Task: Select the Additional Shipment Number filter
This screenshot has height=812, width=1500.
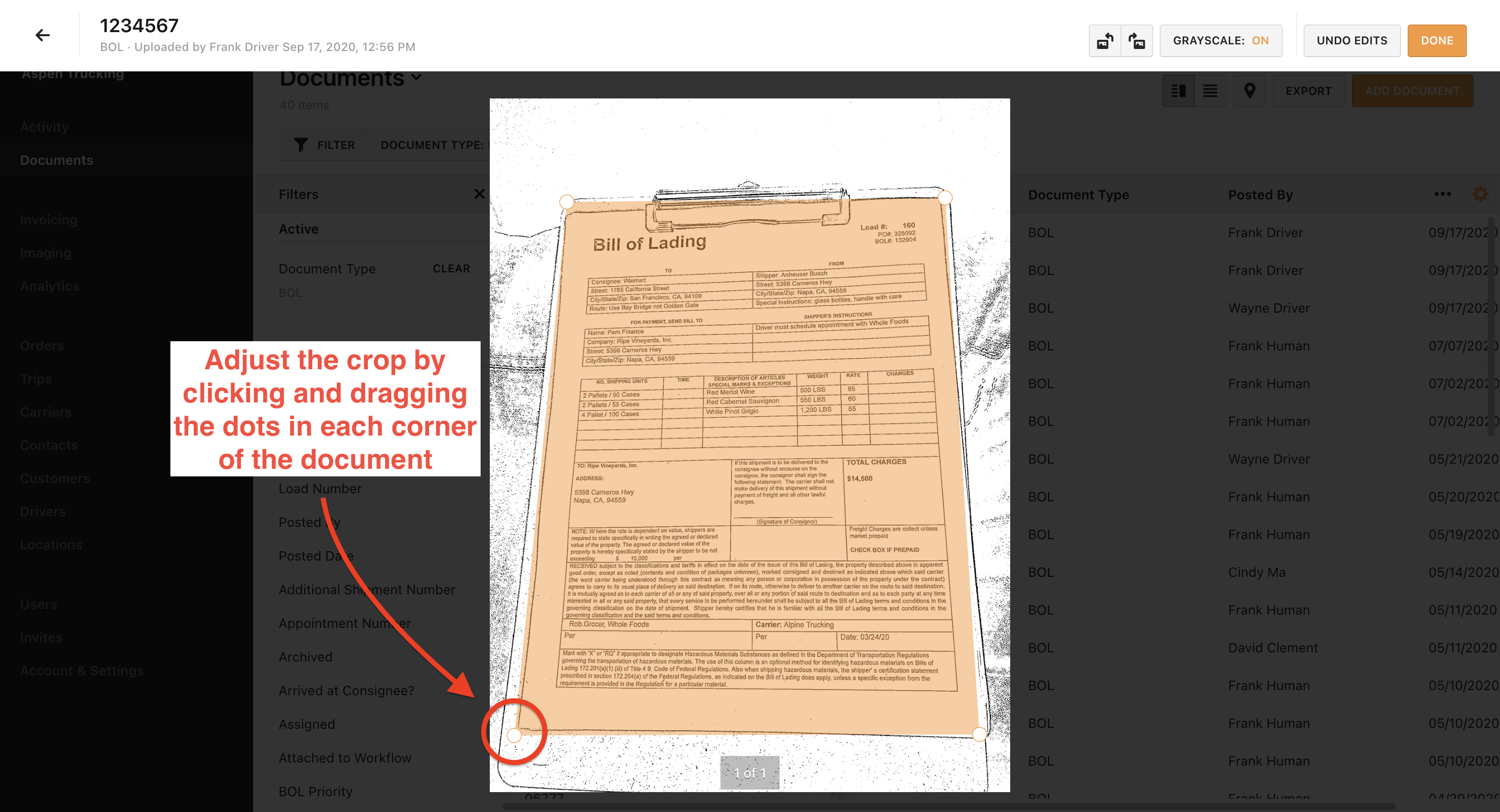Action: [x=367, y=590]
